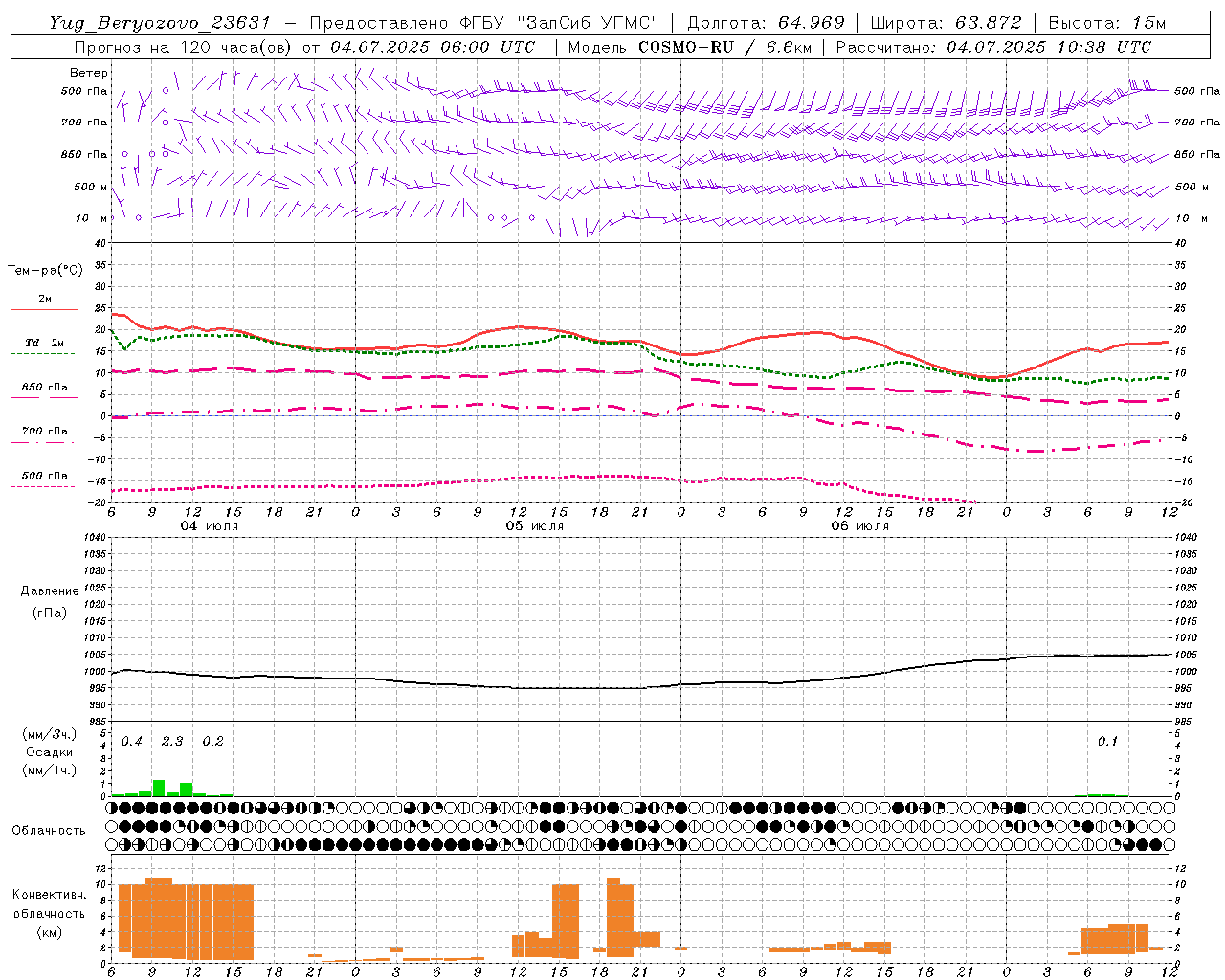Click the Долгота: 64.969 value

[767, 23]
